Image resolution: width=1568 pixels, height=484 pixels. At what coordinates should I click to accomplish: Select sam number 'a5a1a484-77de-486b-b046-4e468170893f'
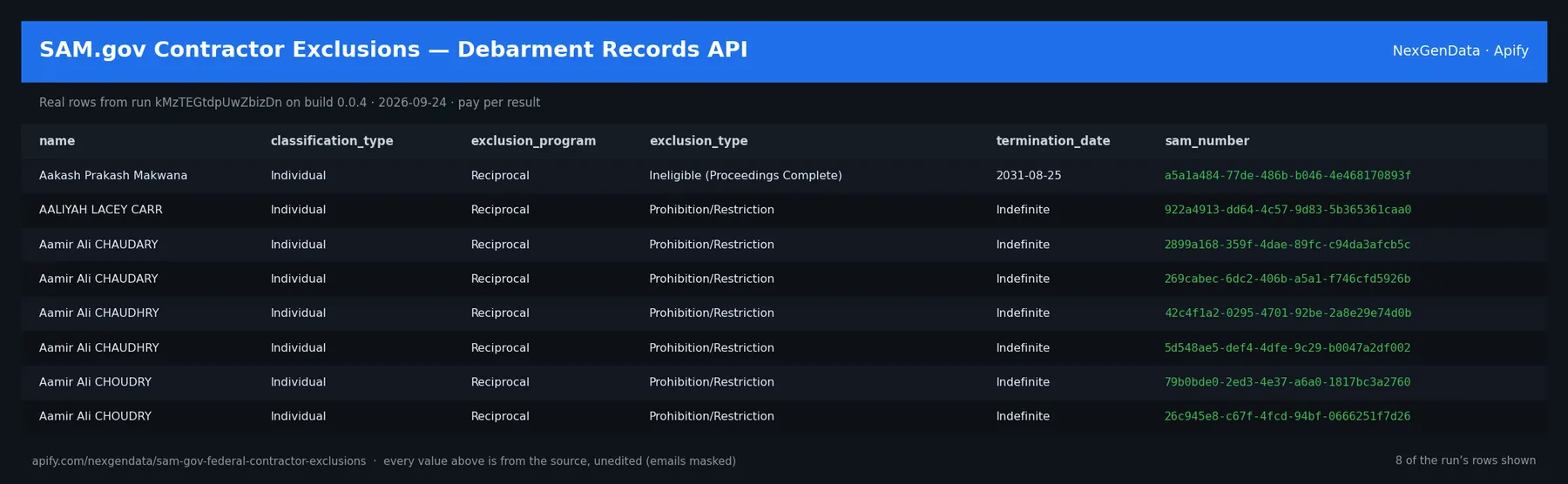click(1288, 176)
